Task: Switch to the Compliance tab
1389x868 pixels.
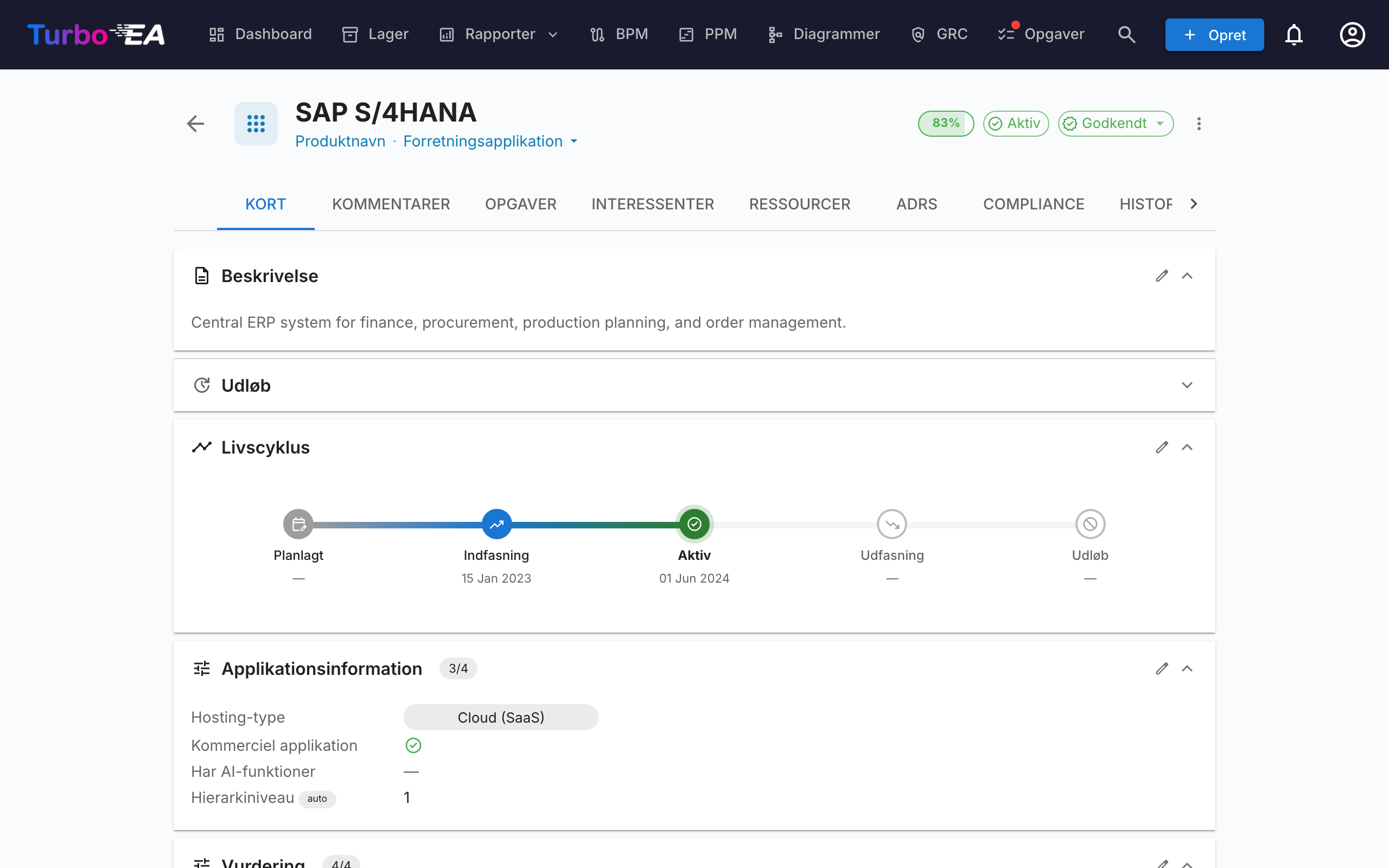Action: click(x=1034, y=205)
